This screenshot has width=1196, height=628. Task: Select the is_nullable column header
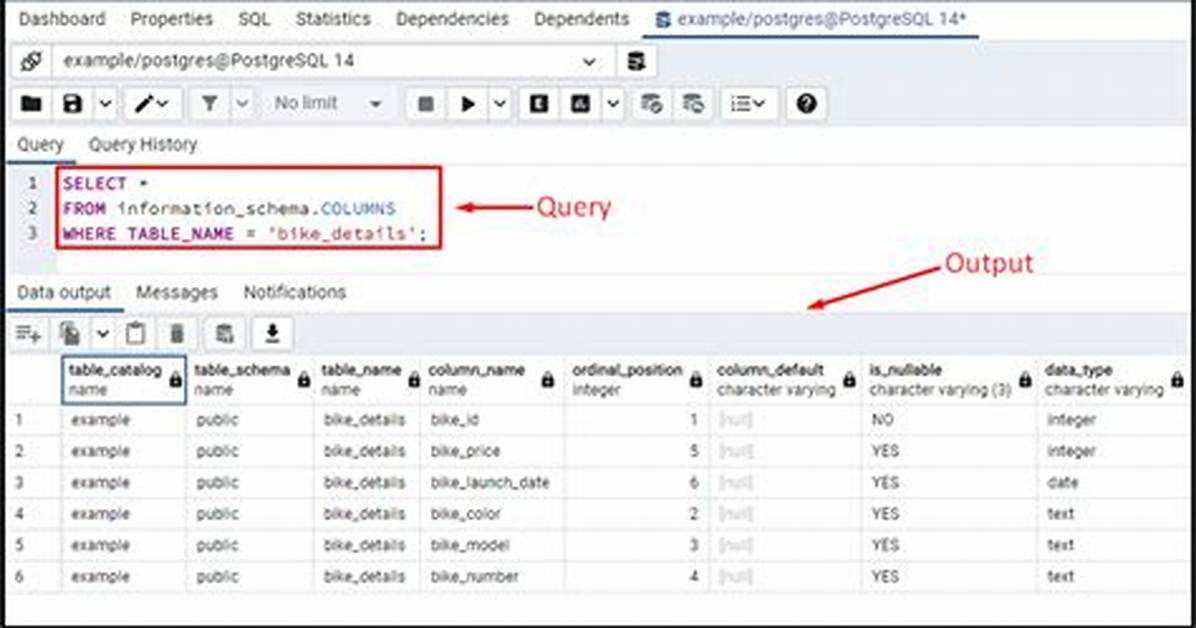(x=950, y=379)
